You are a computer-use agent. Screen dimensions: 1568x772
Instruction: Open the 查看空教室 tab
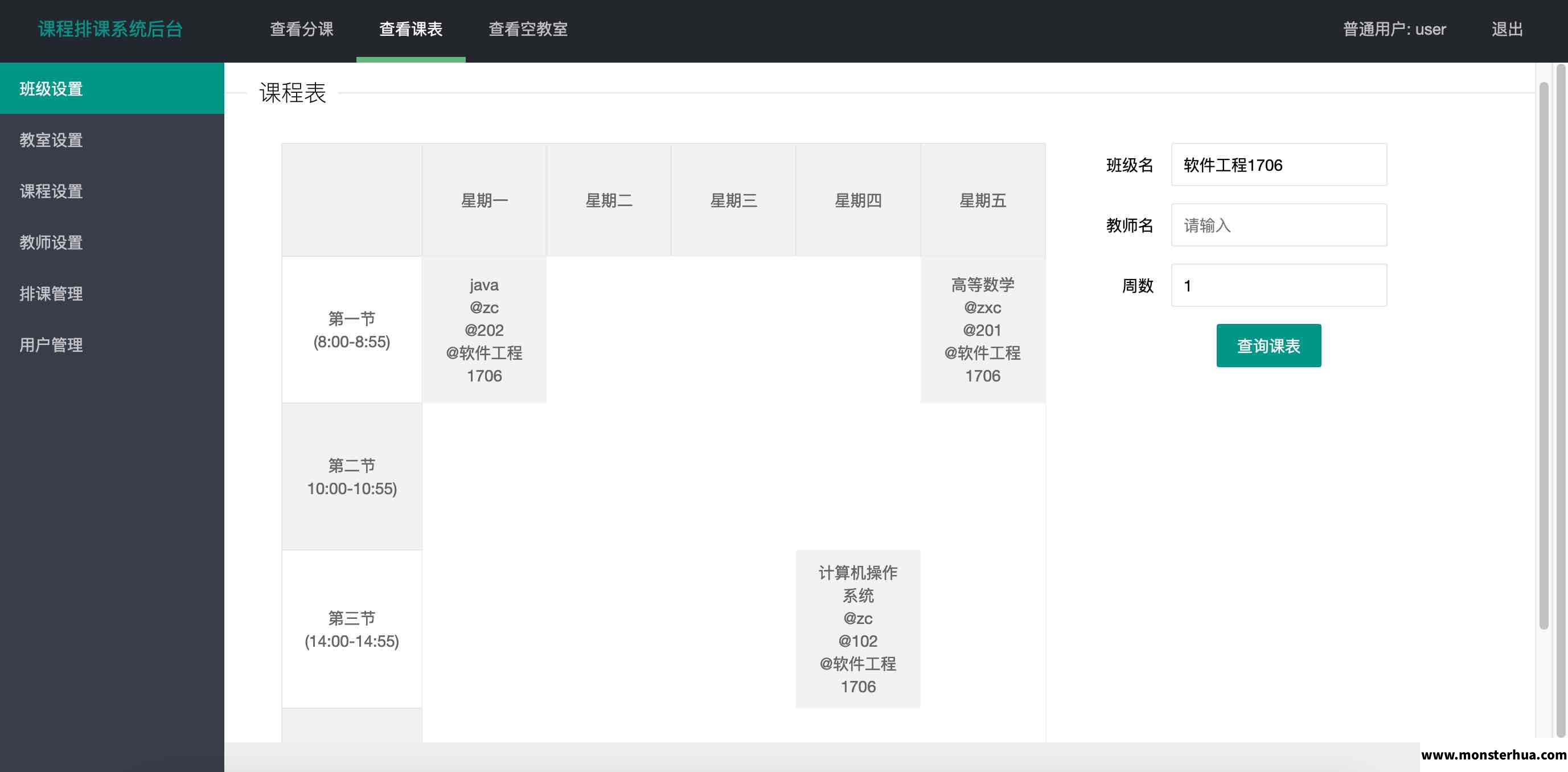528,29
